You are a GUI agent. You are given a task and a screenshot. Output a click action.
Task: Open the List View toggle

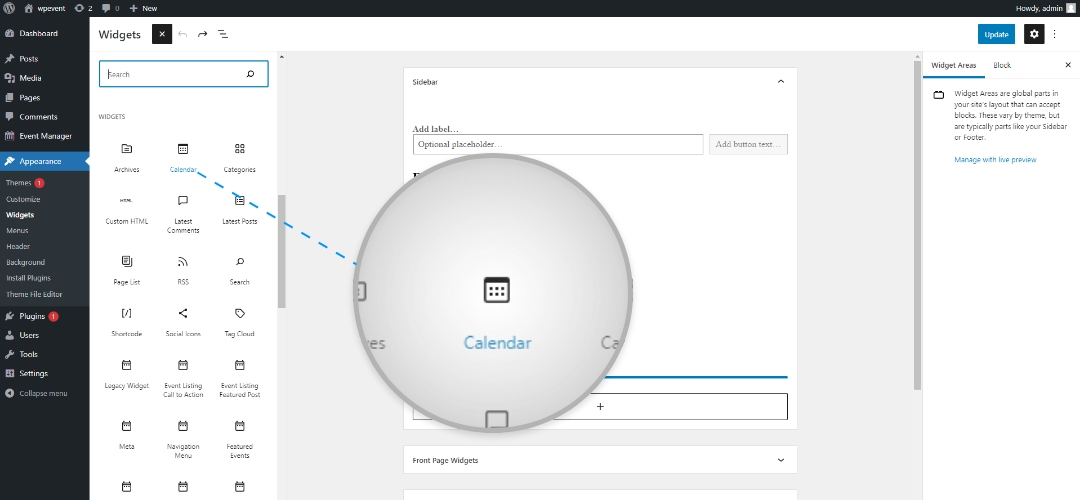point(223,34)
